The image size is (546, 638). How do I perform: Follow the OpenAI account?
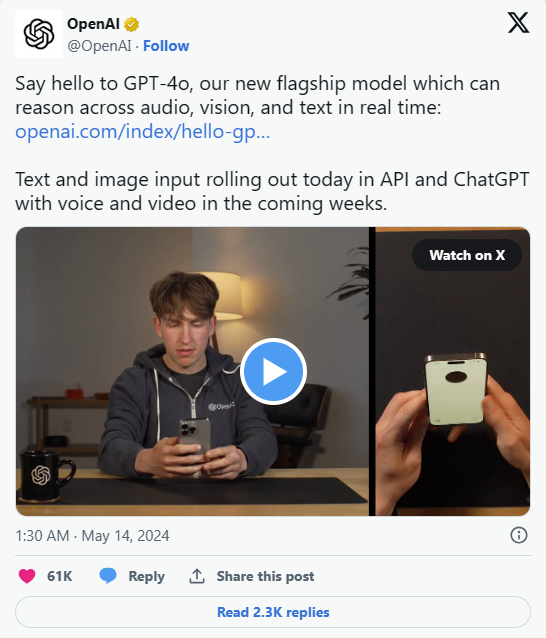point(166,46)
